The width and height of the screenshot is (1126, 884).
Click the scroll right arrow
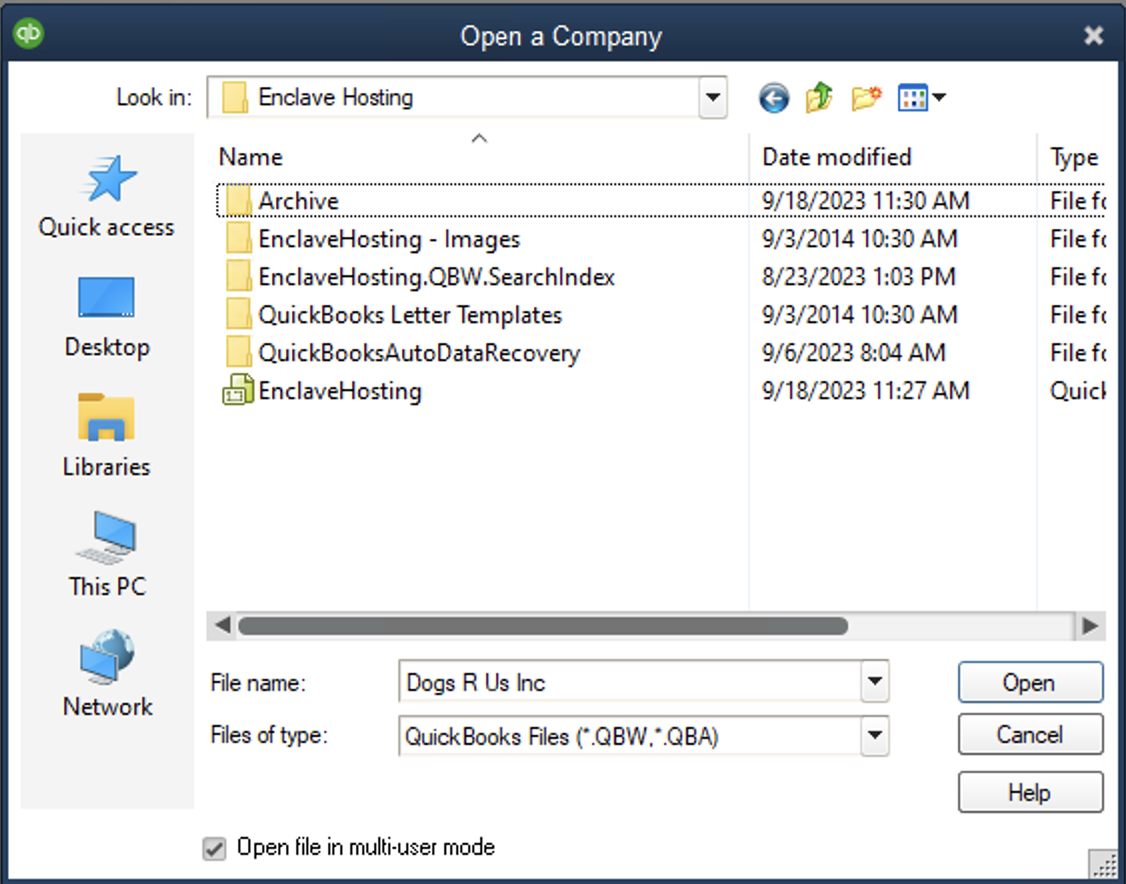tap(1090, 626)
